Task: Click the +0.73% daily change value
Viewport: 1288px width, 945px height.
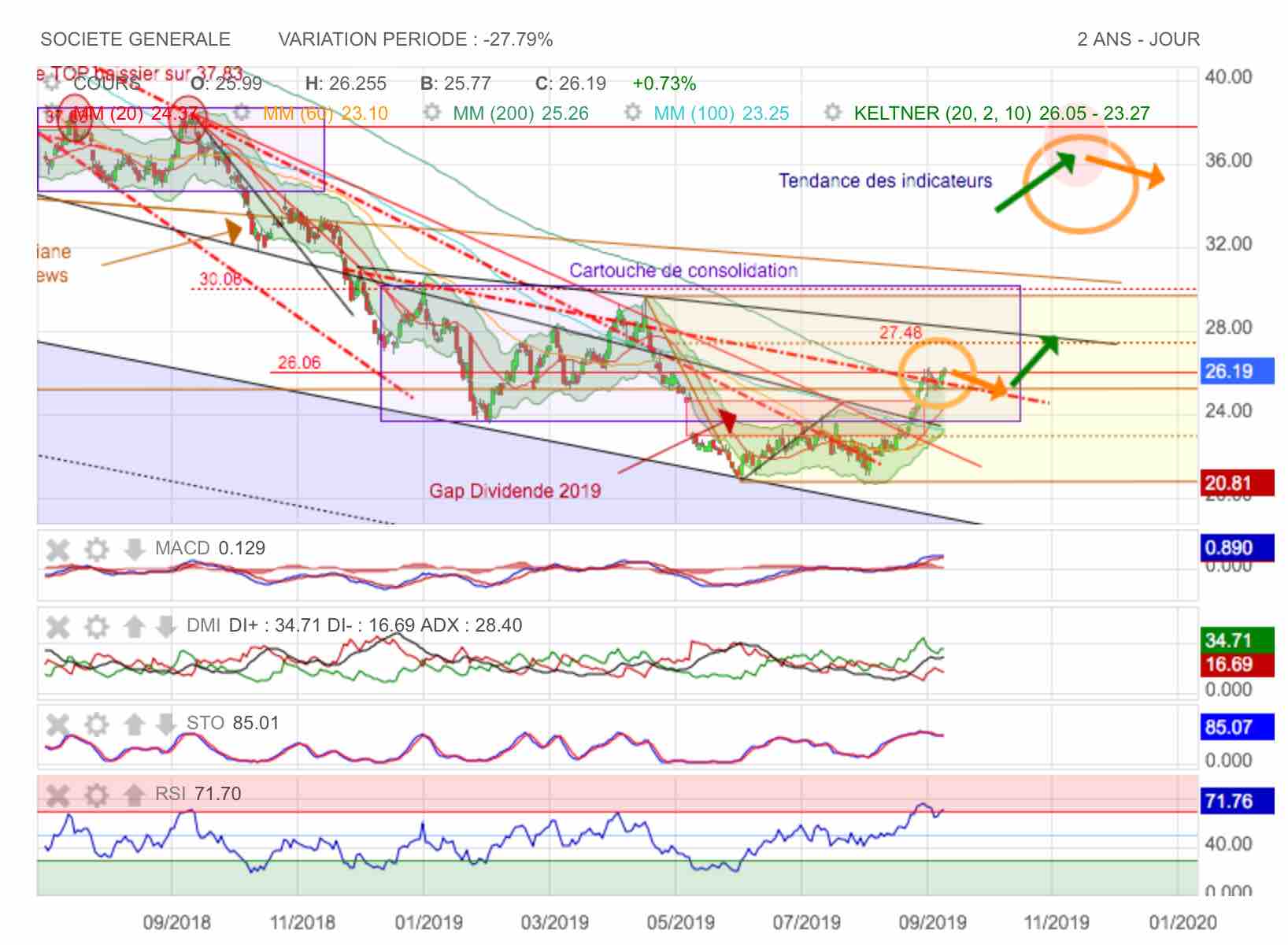Action: click(664, 83)
